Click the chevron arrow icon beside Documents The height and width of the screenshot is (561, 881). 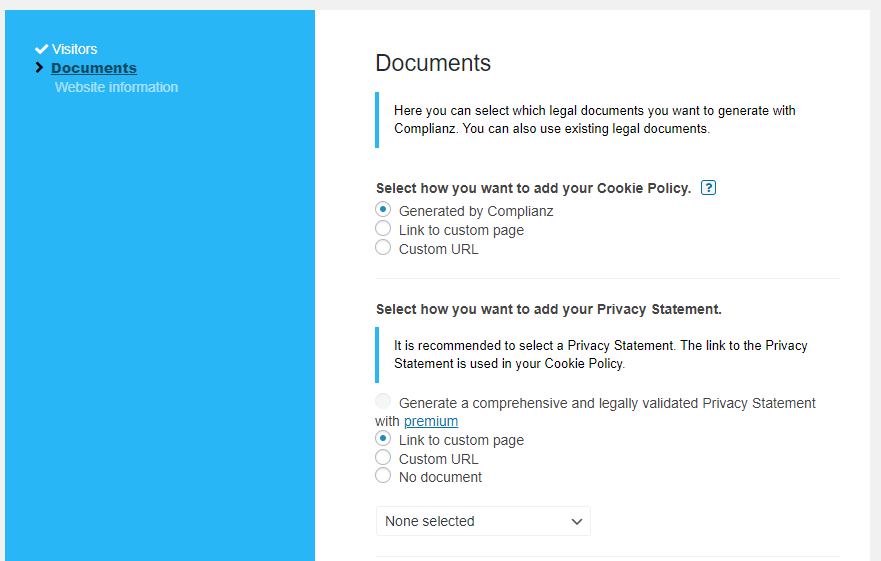coord(39,68)
